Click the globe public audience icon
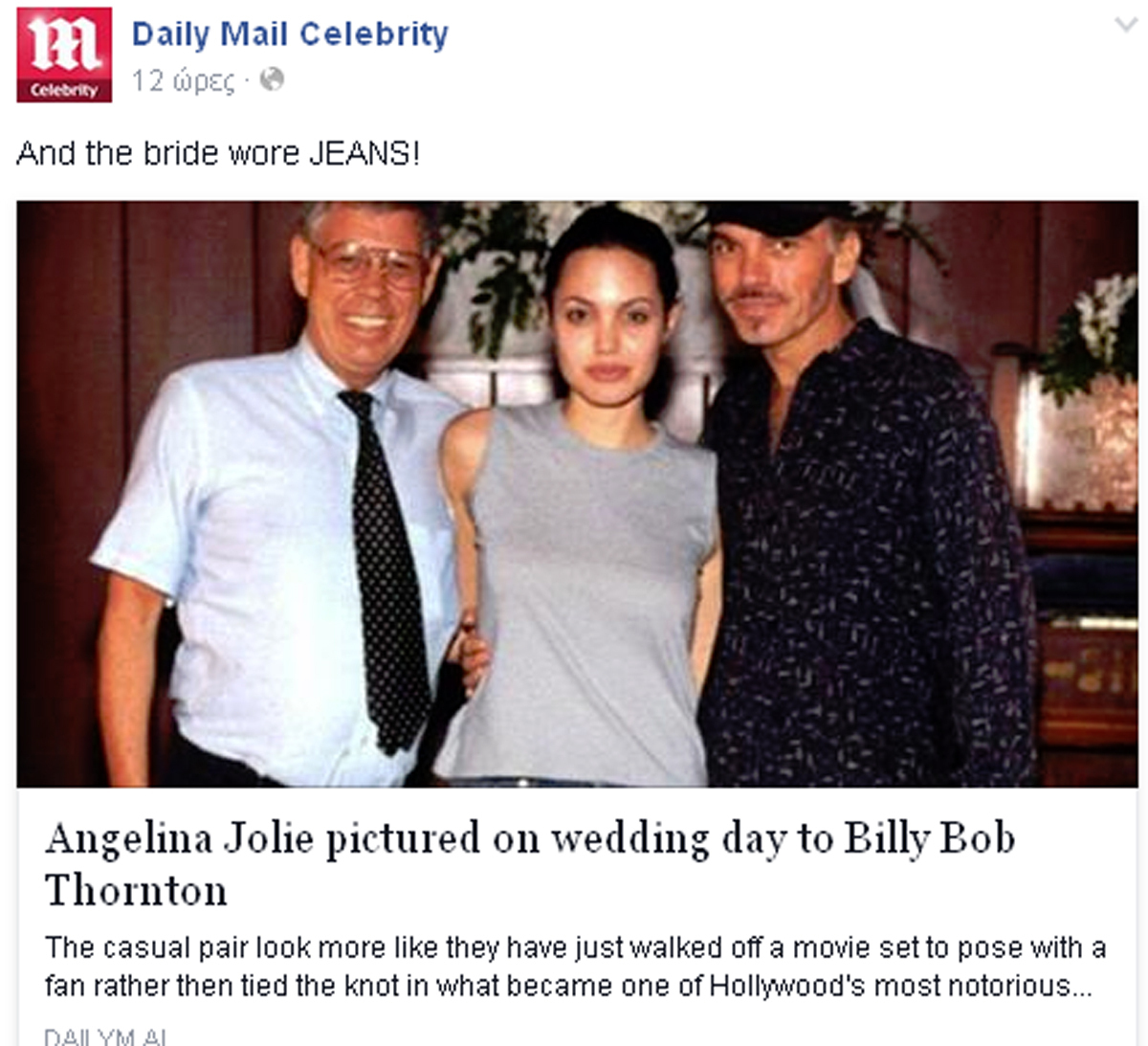Image resolution: width=1148 pixels, height=1046 pixels. tap(272, 79)
